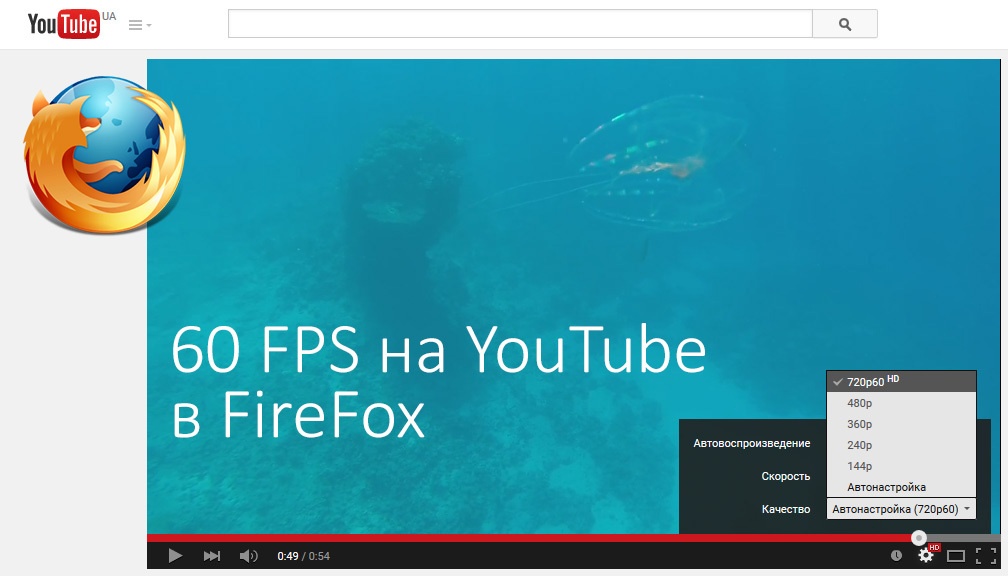This screenshot has height=576, width=1008.
Task: Open the Скорость playback speed setting
Action: click(786, 476)
